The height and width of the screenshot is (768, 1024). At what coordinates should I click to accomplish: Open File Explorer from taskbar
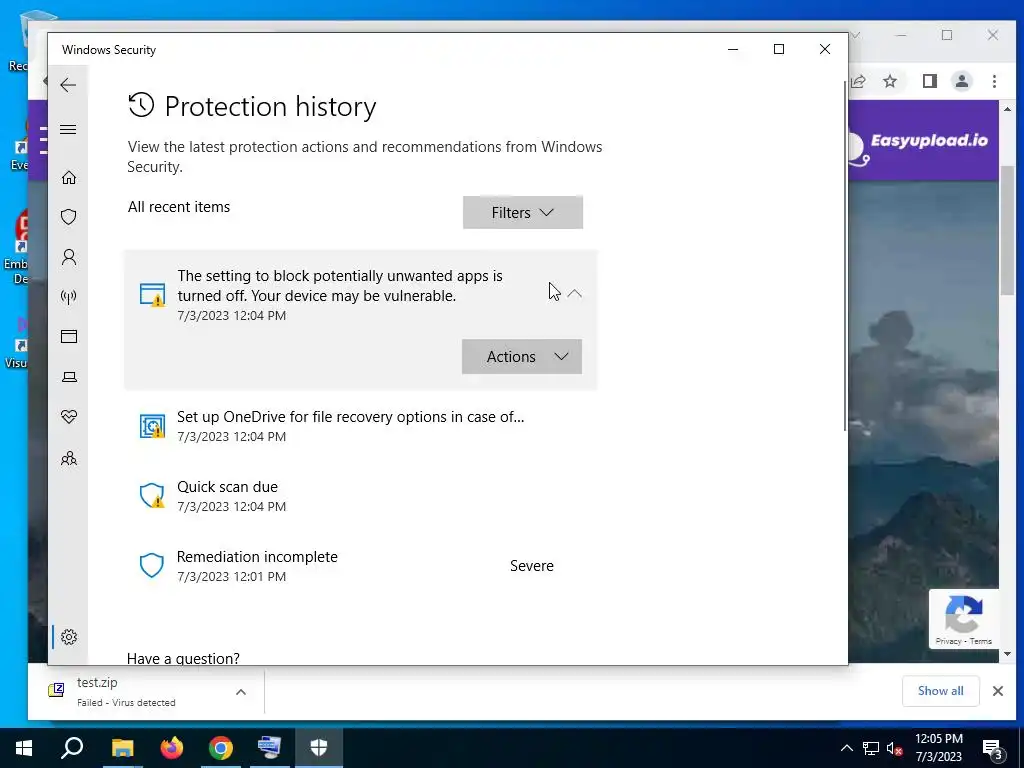(122, 748)
